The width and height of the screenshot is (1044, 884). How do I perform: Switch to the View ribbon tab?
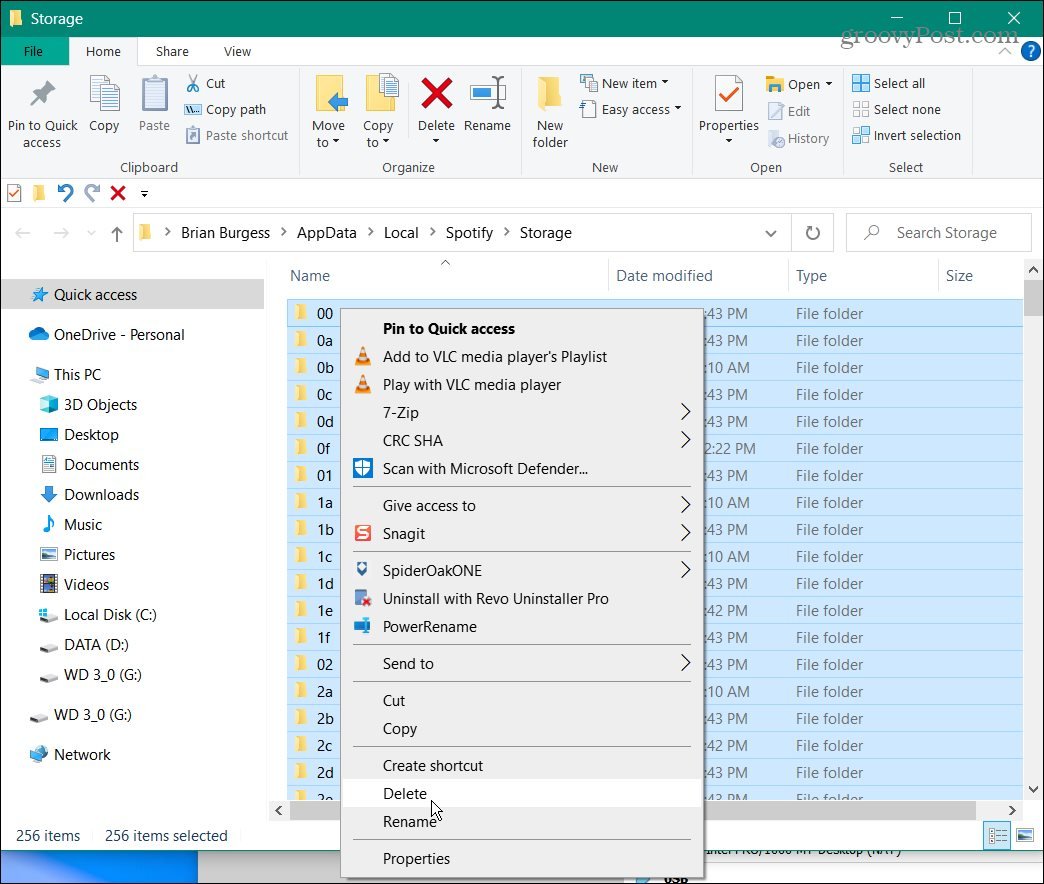237,51
